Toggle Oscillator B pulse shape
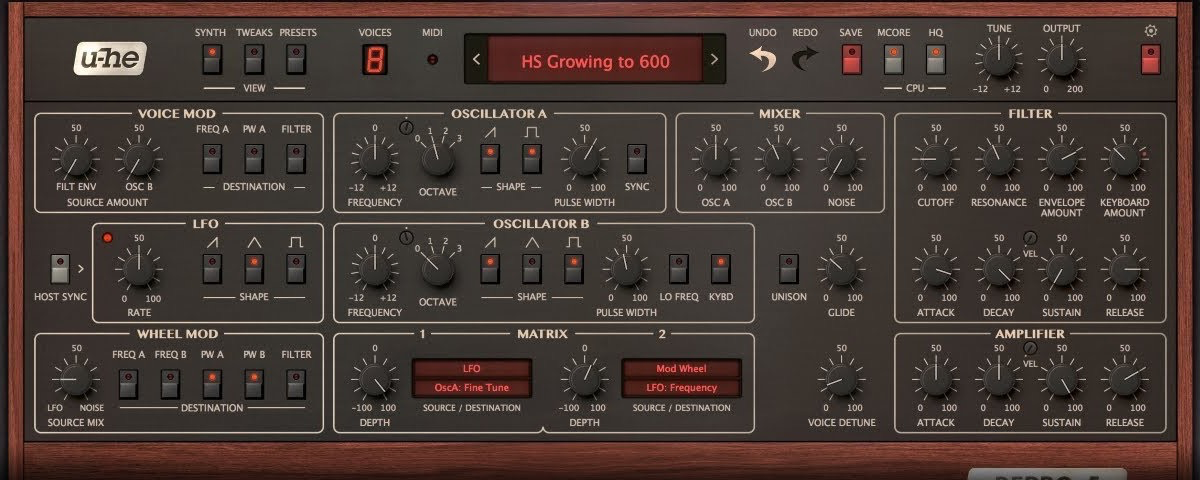Viewport: 1200px width, 480px height. (x=573, y=267)
